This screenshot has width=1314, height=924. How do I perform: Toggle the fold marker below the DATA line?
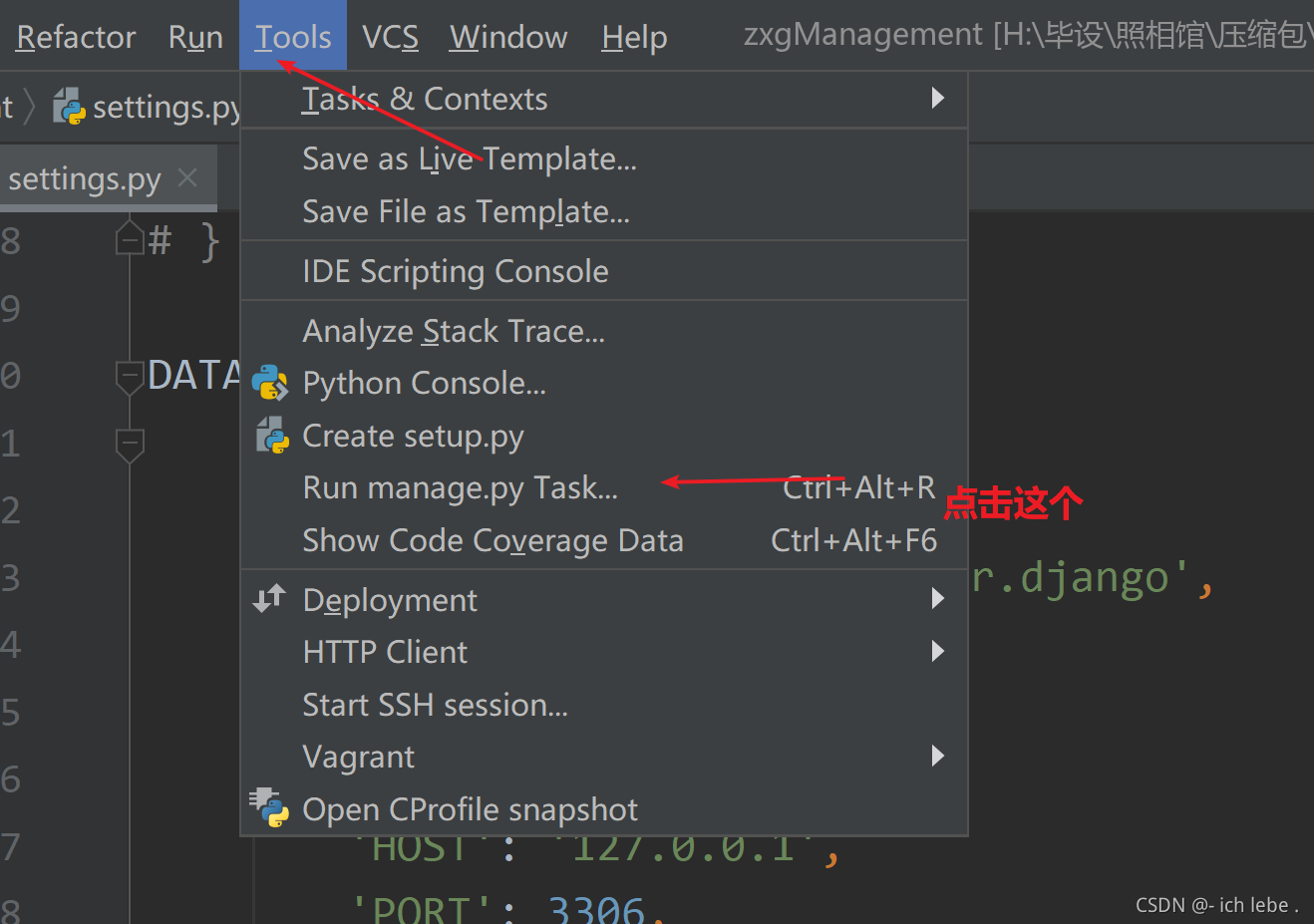(x=130, y=445)
